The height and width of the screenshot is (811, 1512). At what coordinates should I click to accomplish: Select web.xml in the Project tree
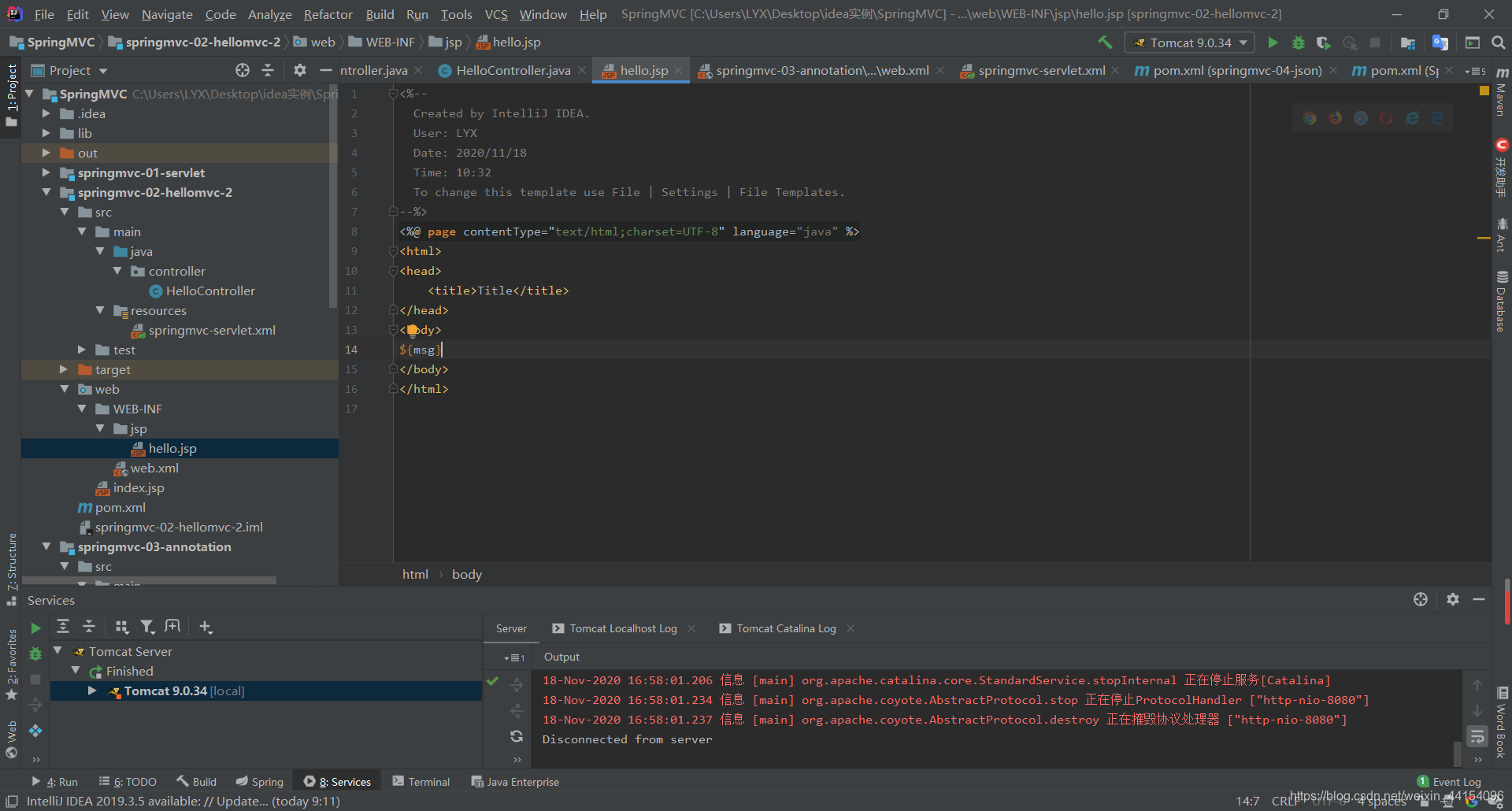coord(154,468)
